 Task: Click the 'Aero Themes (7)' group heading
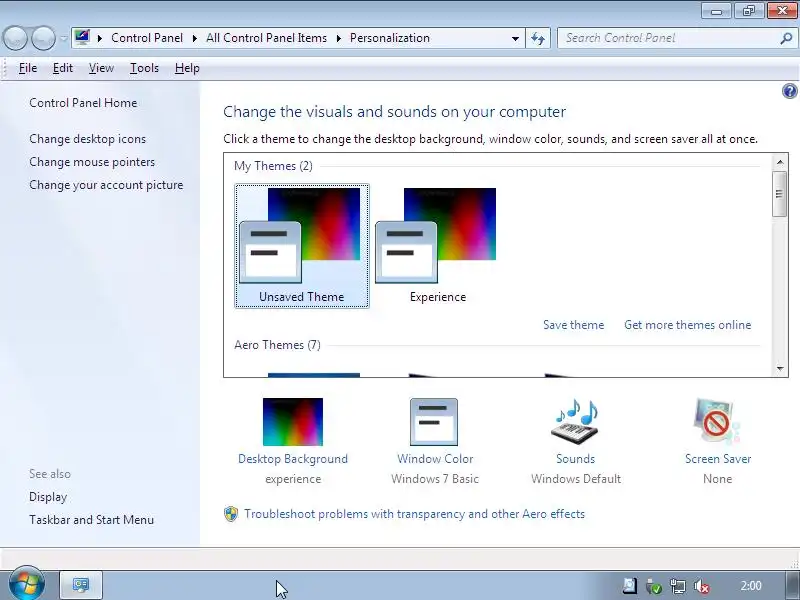pyautogui.click(x=277, y=345)
